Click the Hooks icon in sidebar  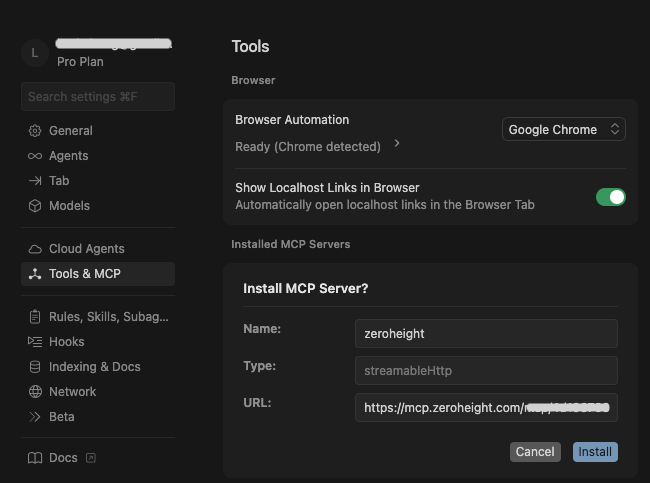35,342
